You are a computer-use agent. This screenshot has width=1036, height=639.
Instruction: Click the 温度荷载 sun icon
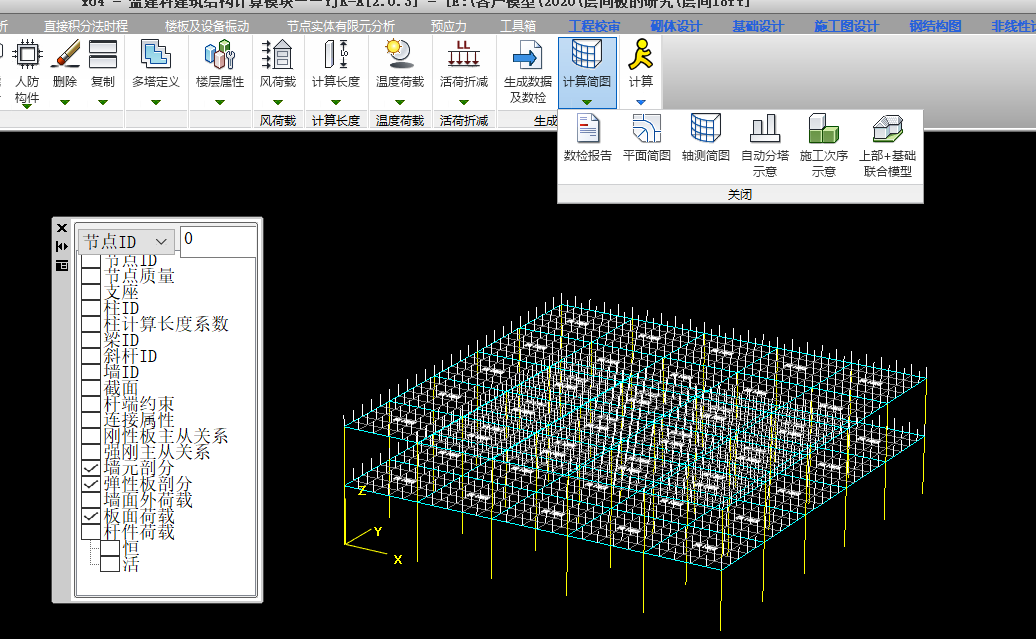[400, 54]
